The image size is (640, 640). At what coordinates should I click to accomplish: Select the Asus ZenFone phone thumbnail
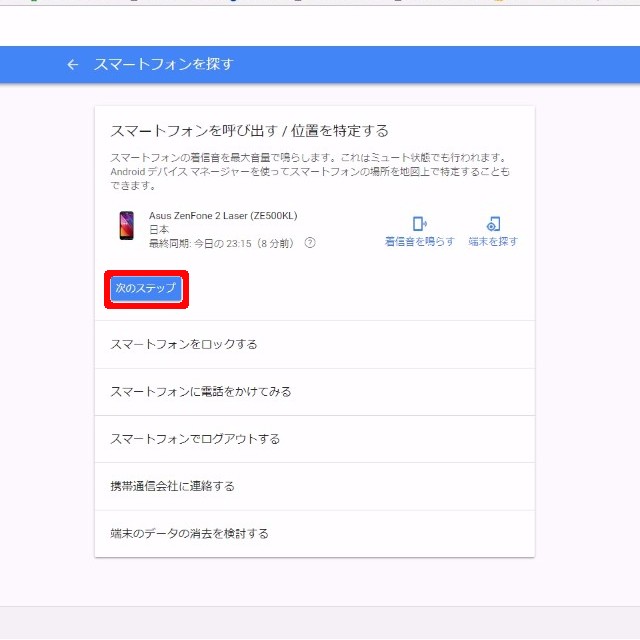click(127, 225)
